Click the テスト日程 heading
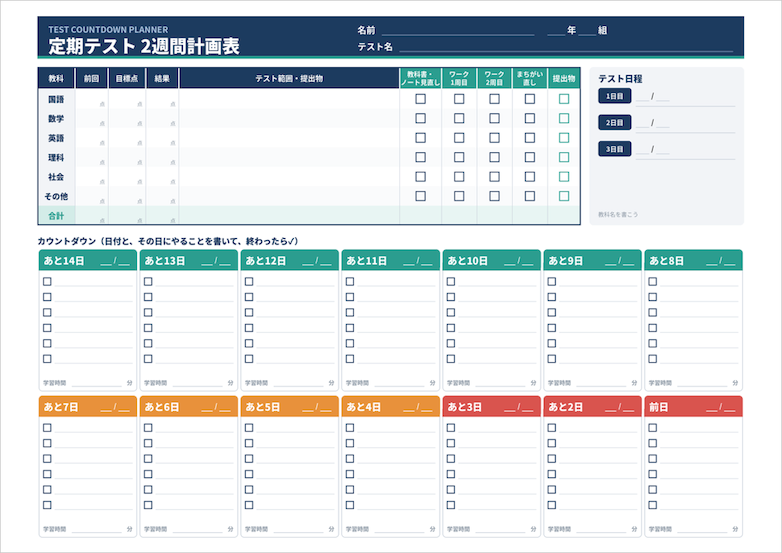782x553 pixels. pyautogui.click(x=620, y=79)
